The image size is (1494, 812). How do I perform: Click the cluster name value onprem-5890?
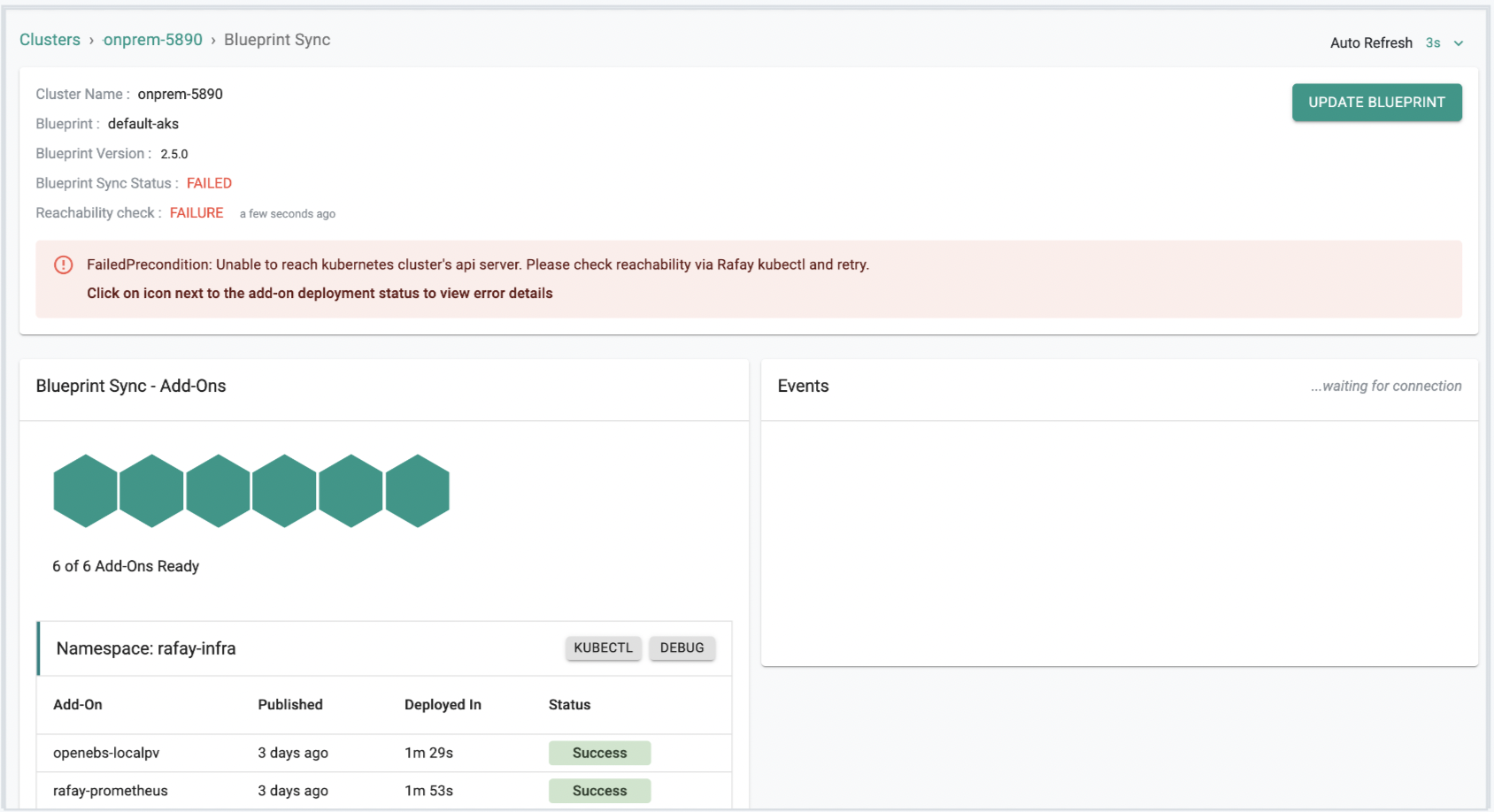pyautogui.click(x=181, y=94)
